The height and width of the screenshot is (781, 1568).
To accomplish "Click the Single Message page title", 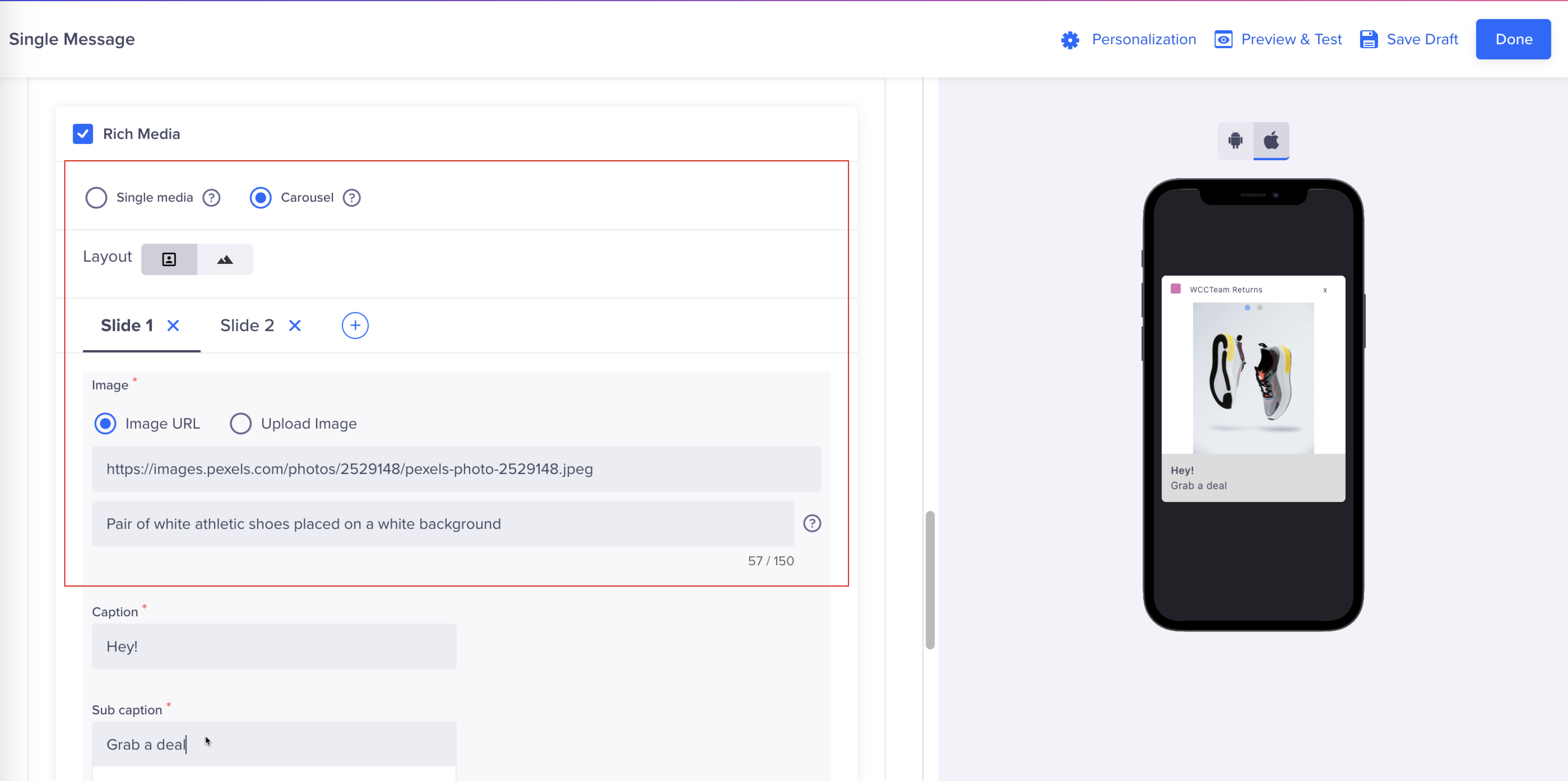I will point(72,39).
